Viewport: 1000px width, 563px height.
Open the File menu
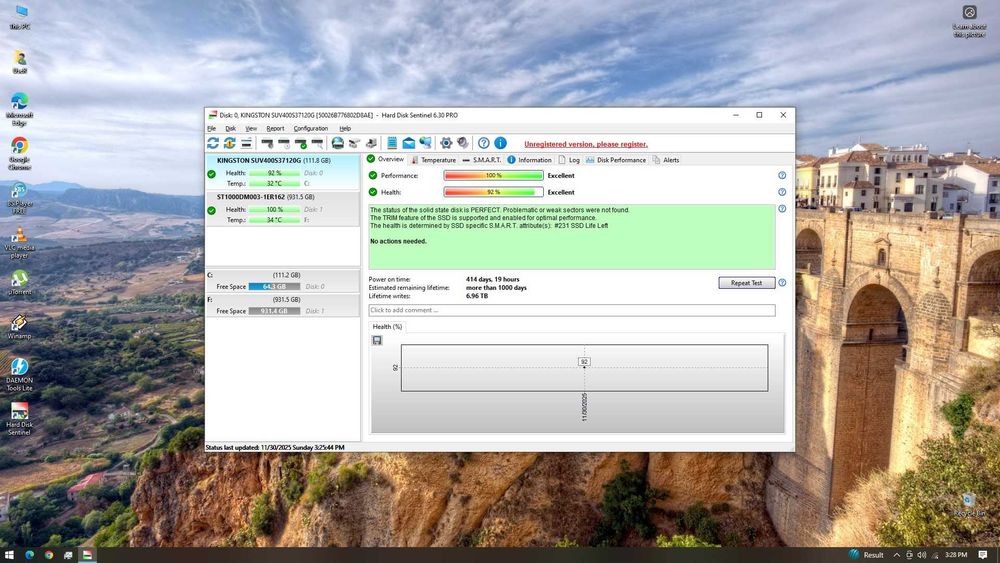coord(211,128)
